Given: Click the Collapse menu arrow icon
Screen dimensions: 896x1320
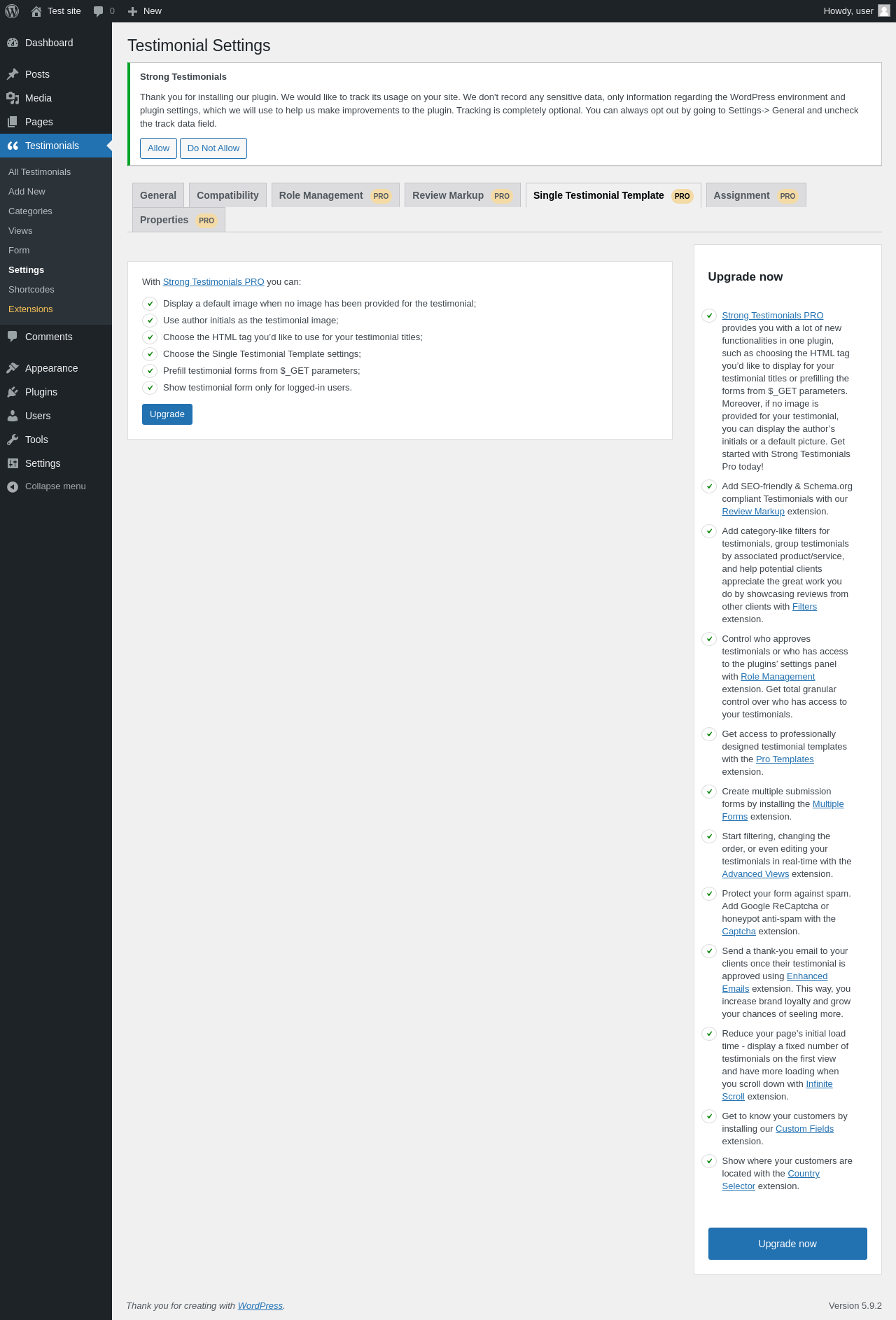Looking at the screenshot, I should pos(13,486).
